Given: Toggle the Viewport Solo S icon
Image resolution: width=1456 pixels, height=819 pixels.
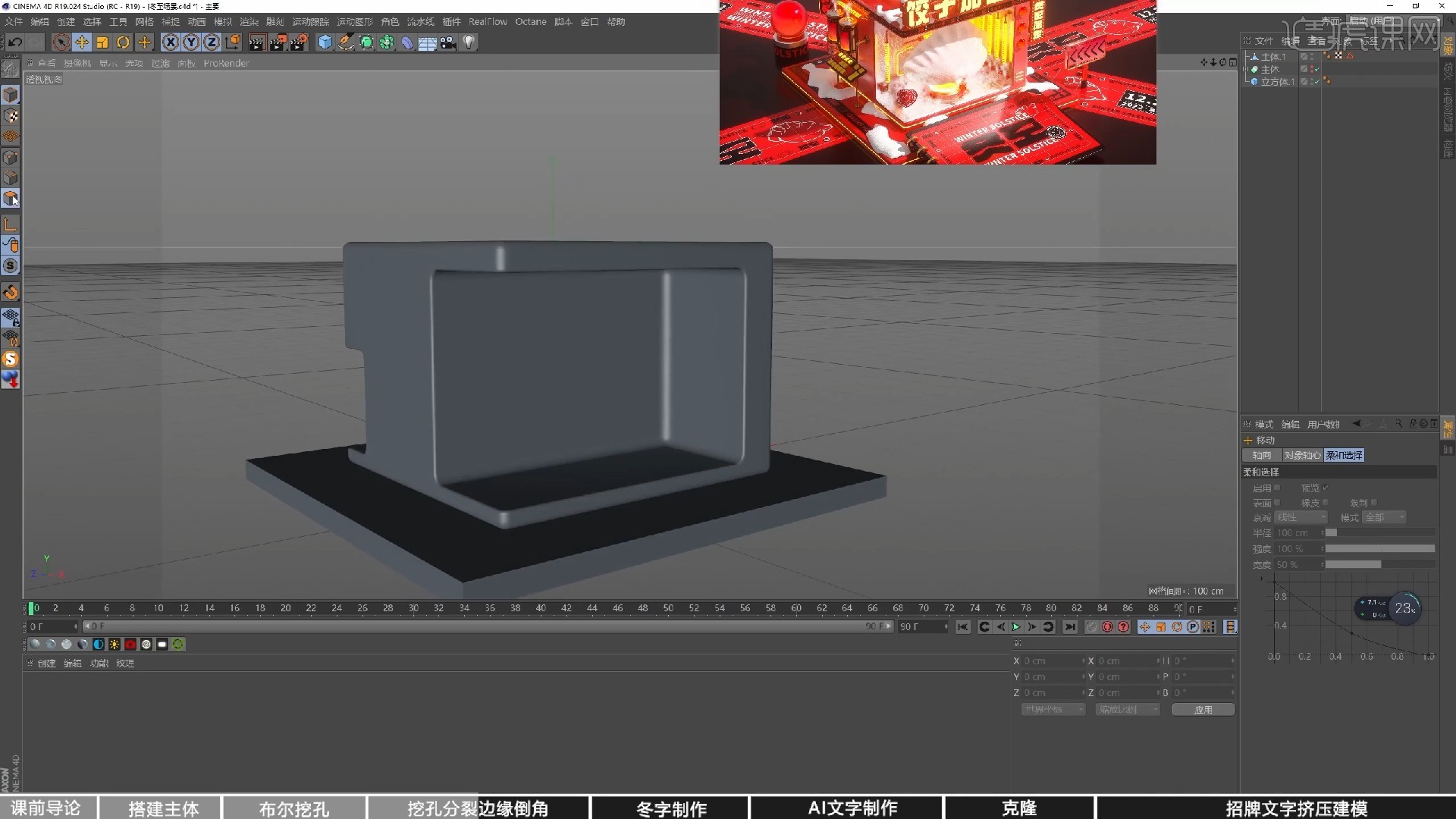Looking at the screenshot, I should tap(11, 266).
